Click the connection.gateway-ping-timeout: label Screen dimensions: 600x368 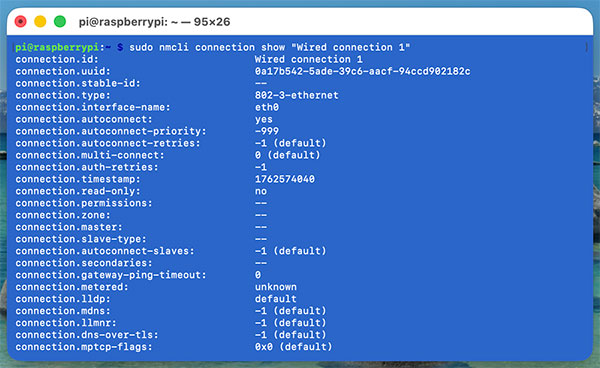click(111, 275)
